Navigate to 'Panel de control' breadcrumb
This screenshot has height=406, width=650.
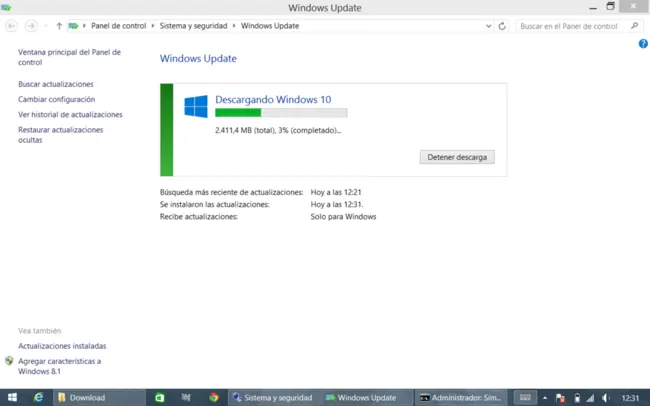coord(119,26)
